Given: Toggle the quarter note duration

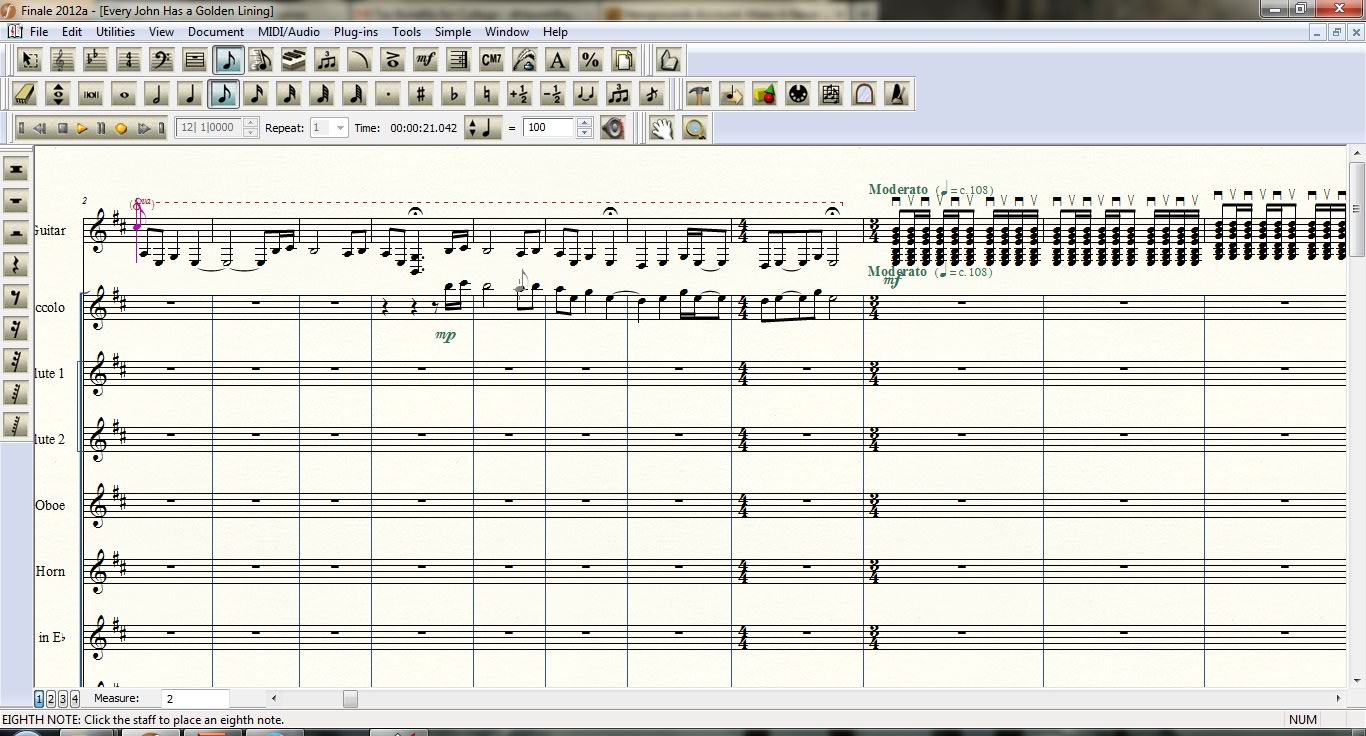Looking at the screenshot, I should coord(190,94).
